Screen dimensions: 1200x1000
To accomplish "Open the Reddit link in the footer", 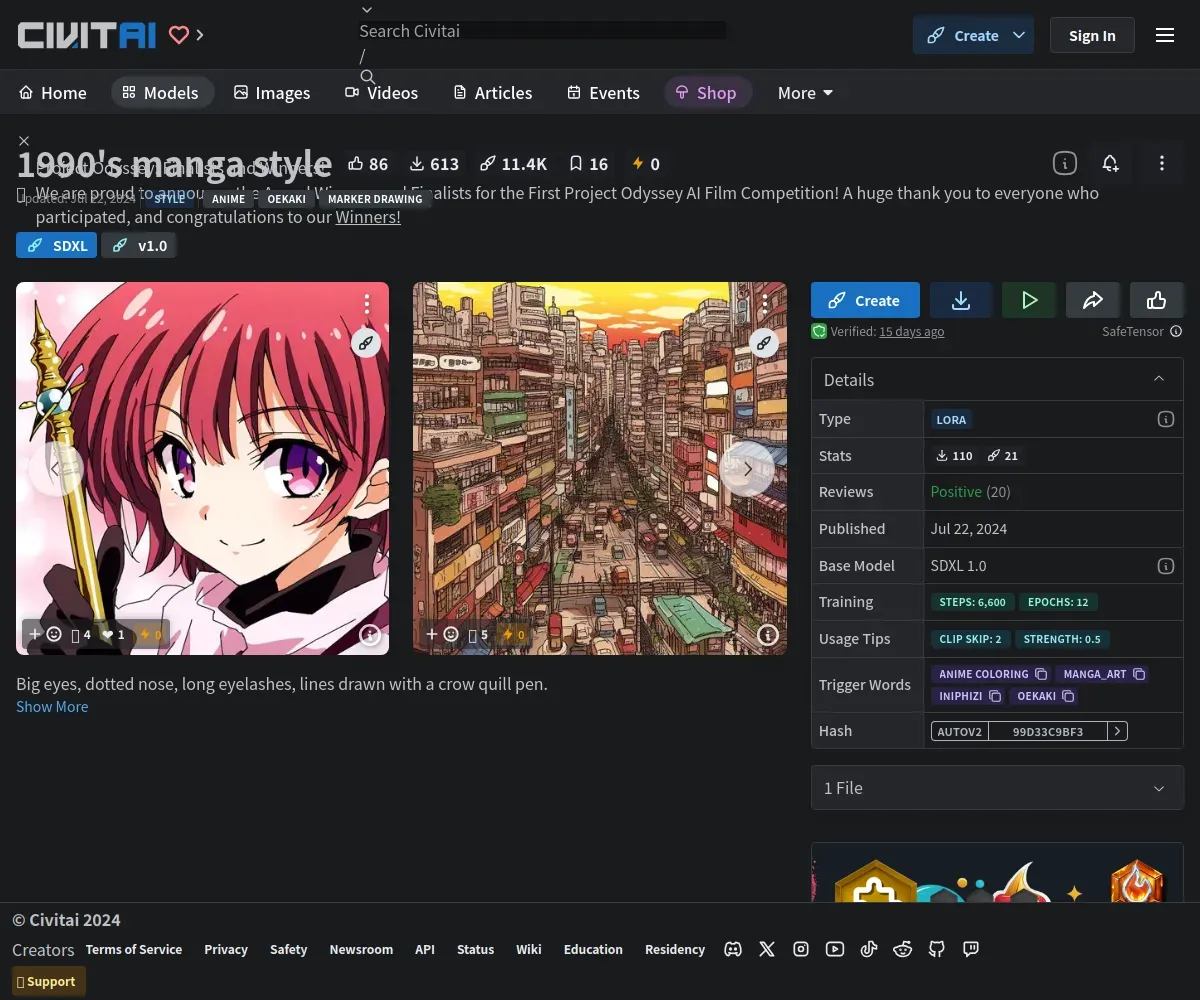I will (903, 949).
